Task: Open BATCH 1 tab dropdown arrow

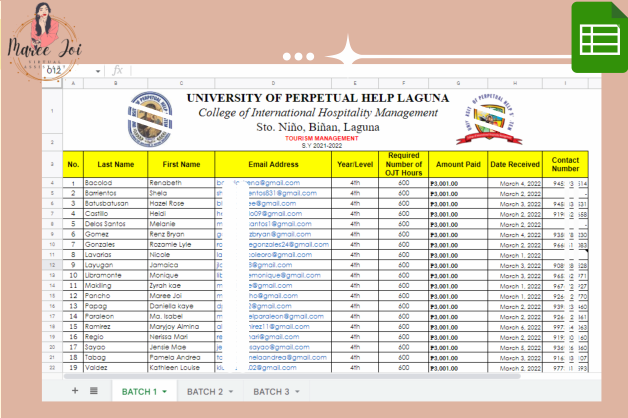Action: point(165,392)
